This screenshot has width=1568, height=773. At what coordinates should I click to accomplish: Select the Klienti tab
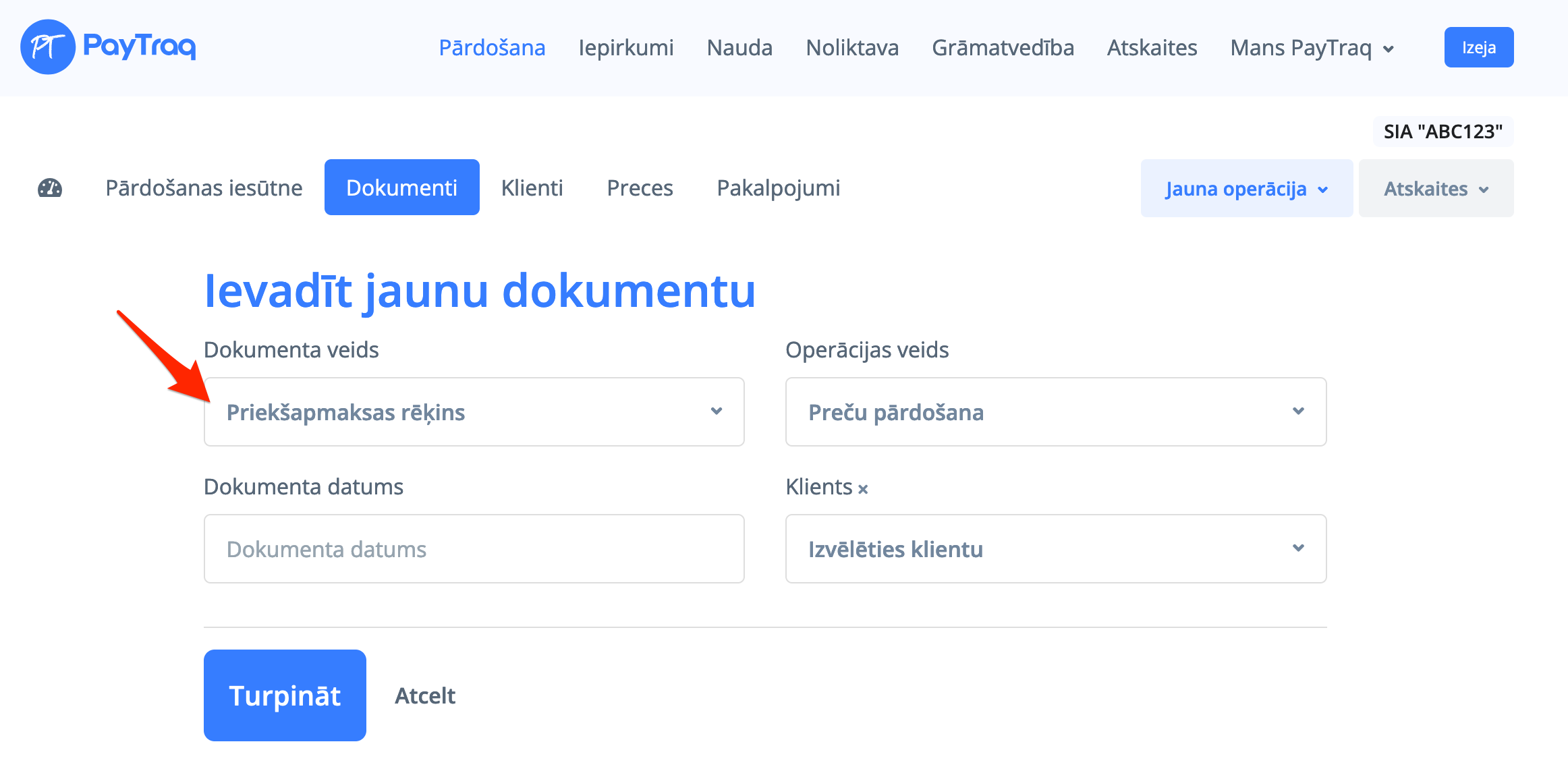click(x=532, y=188)
